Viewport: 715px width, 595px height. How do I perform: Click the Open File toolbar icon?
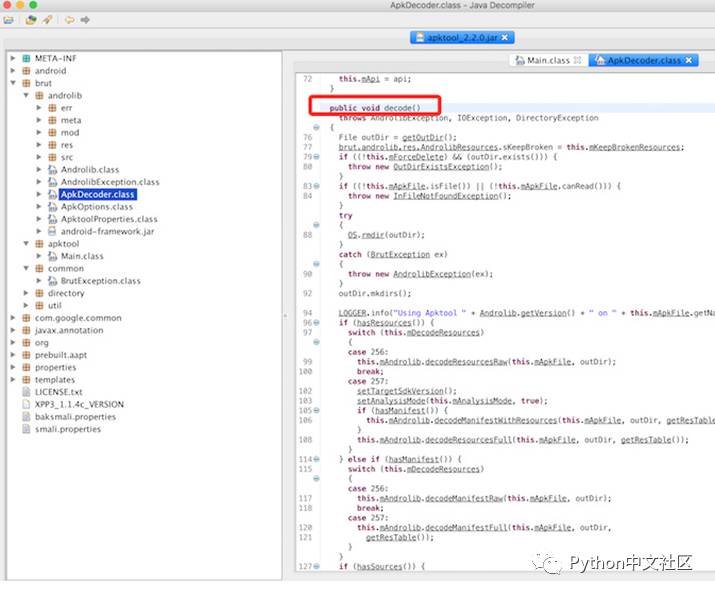pos(9,20)
